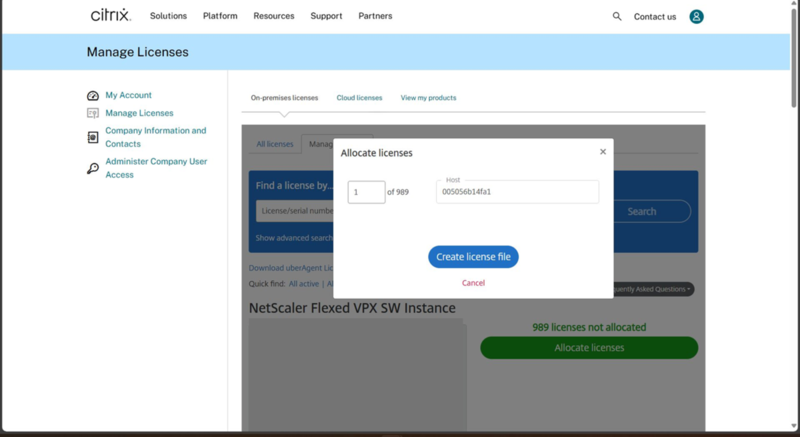Select the On-premises licenses tab
Viewport: 800px width, 437px height.
point(284,97)
